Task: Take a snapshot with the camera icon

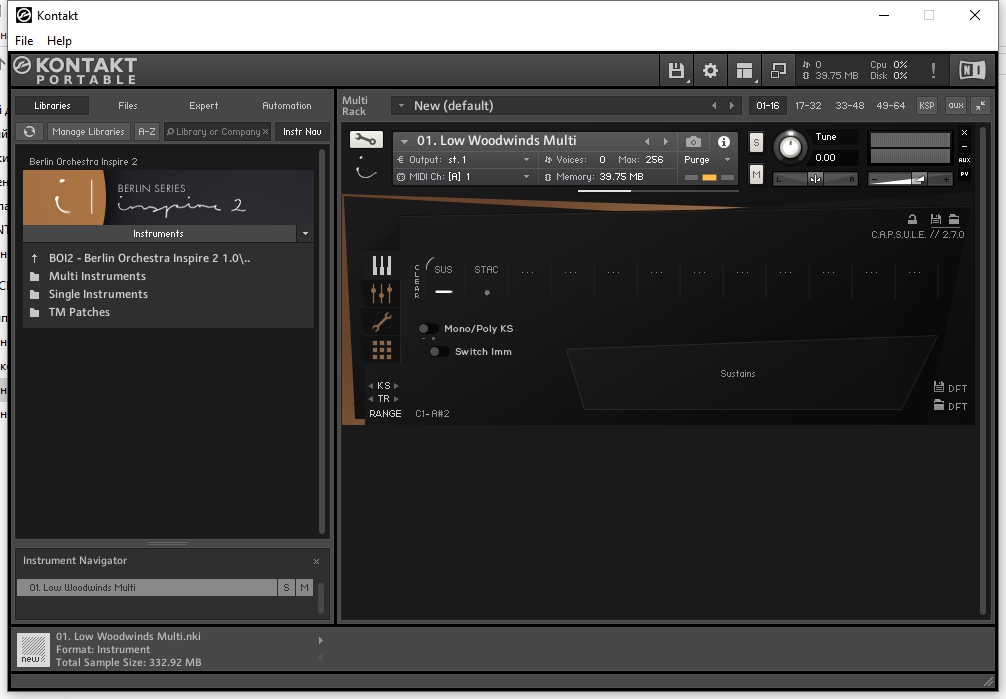Action: coord(693,142)
